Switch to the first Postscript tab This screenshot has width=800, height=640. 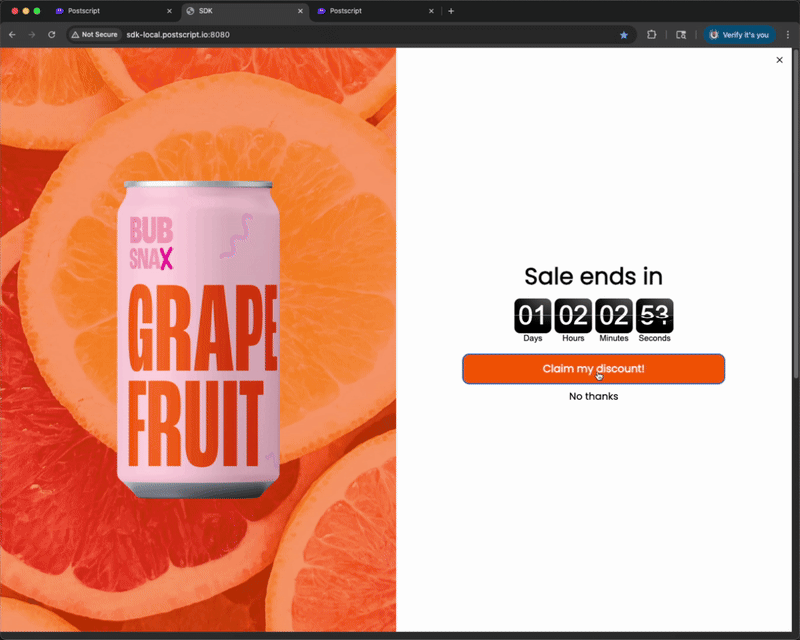coord(113,11)
